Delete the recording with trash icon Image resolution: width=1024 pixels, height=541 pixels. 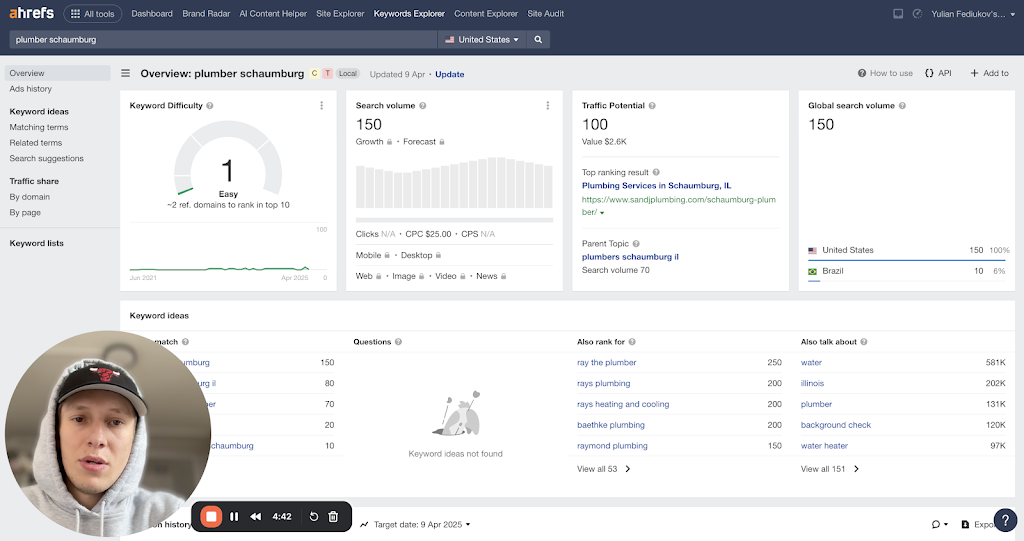click(x=333, y=517)
